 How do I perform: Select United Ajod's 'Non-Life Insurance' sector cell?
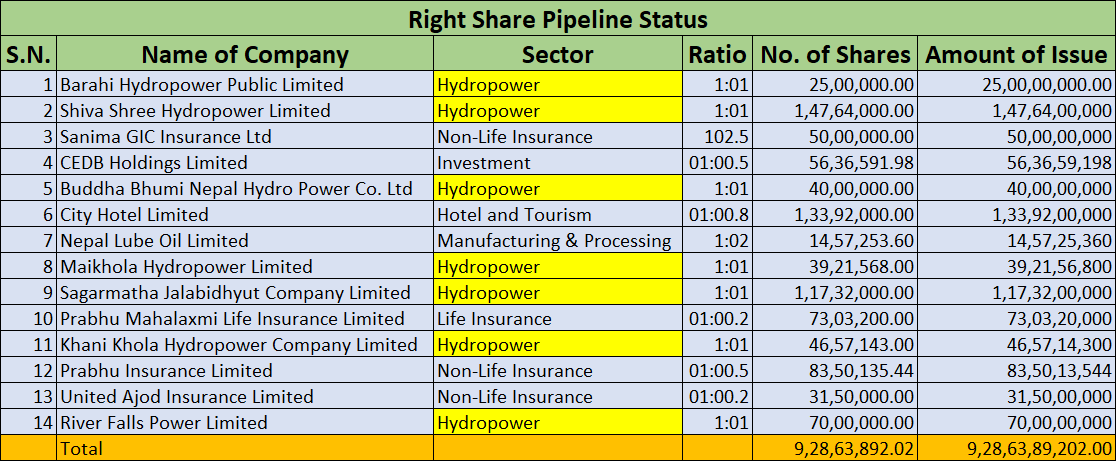coord(558,397)
